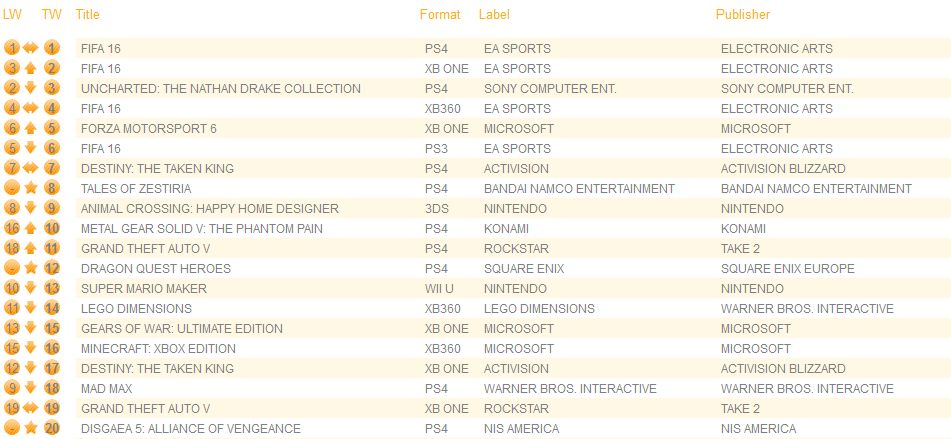The width and height of the screenshot is (951, 439).
Task: Select the Forza Motorsport 6 title
Action: (x=149, y=129)
